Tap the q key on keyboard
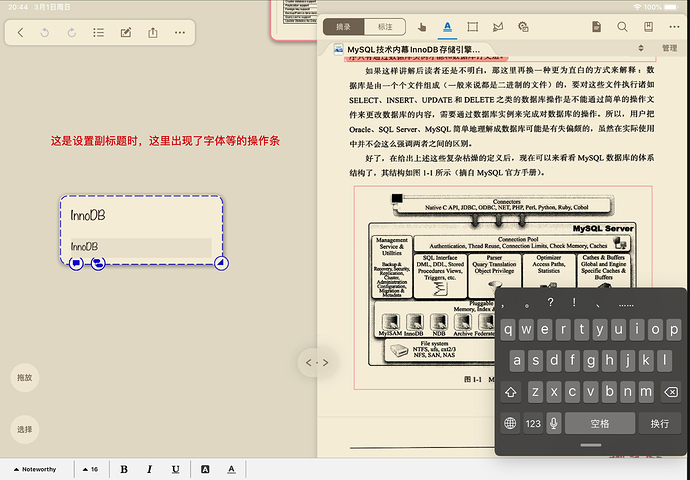690x480 pixels. [508, 329]
